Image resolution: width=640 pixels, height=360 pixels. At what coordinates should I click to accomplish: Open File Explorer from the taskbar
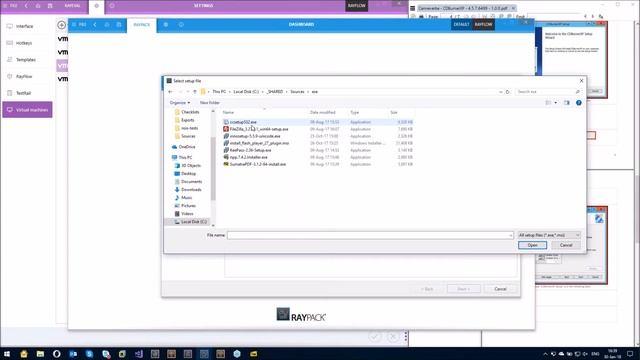(40, 354)
